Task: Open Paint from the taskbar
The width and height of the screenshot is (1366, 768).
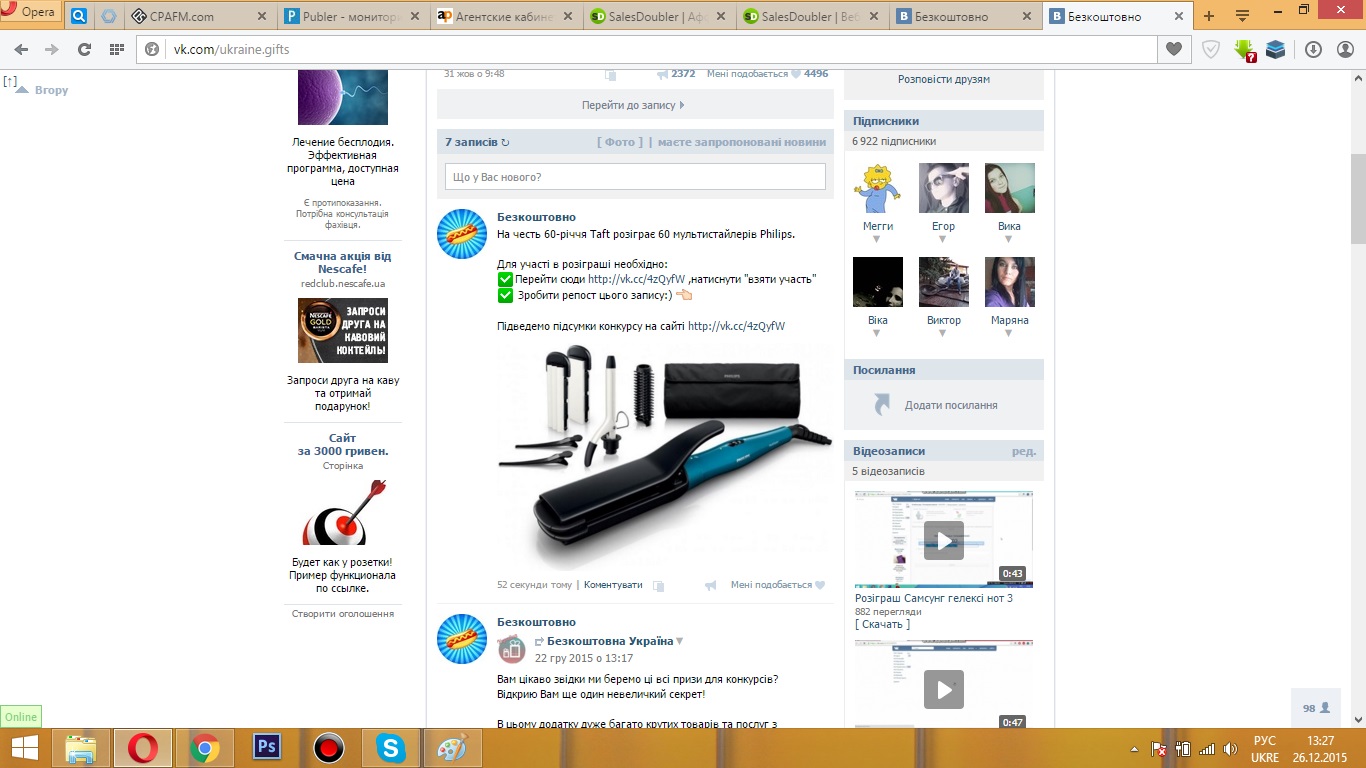Action: [453, 748]
